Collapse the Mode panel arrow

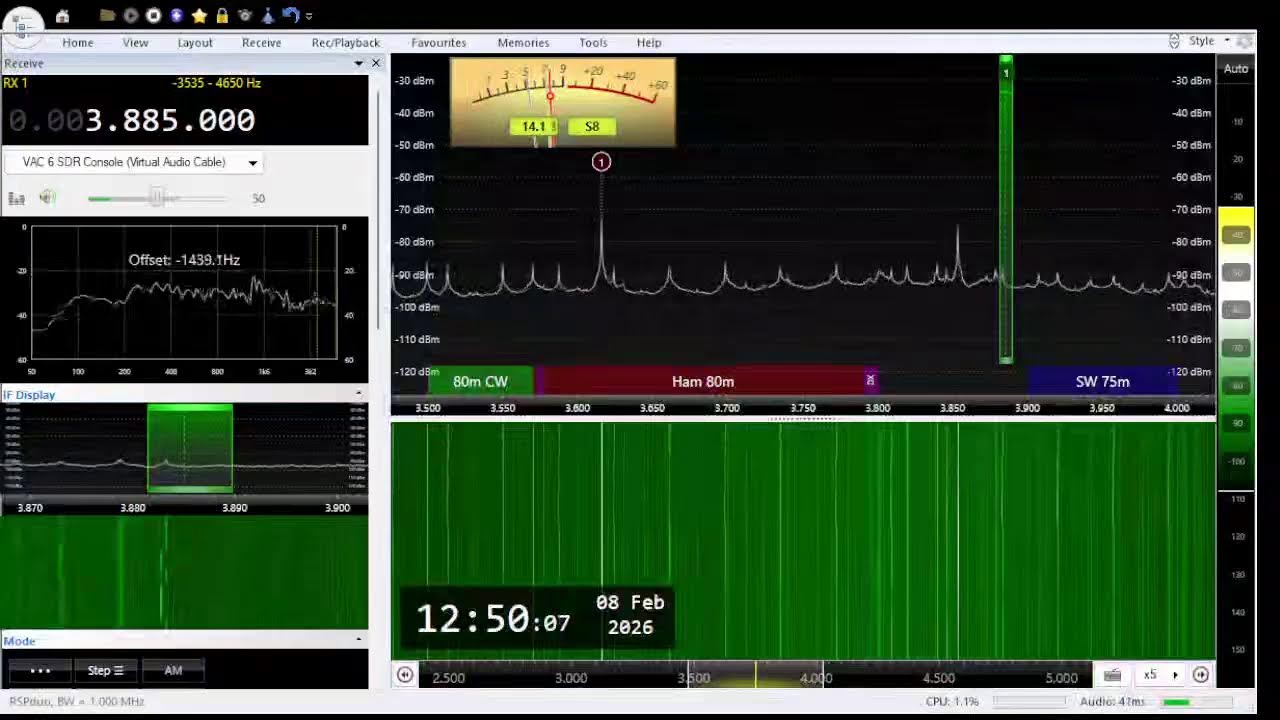coord(358,640)
